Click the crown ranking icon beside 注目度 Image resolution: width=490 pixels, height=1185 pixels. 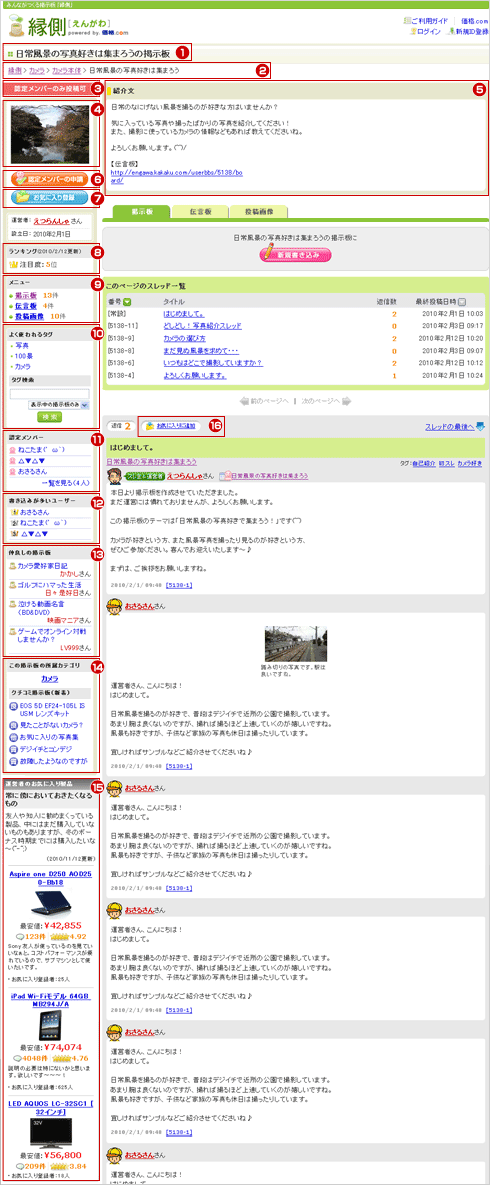coord(13,265)
